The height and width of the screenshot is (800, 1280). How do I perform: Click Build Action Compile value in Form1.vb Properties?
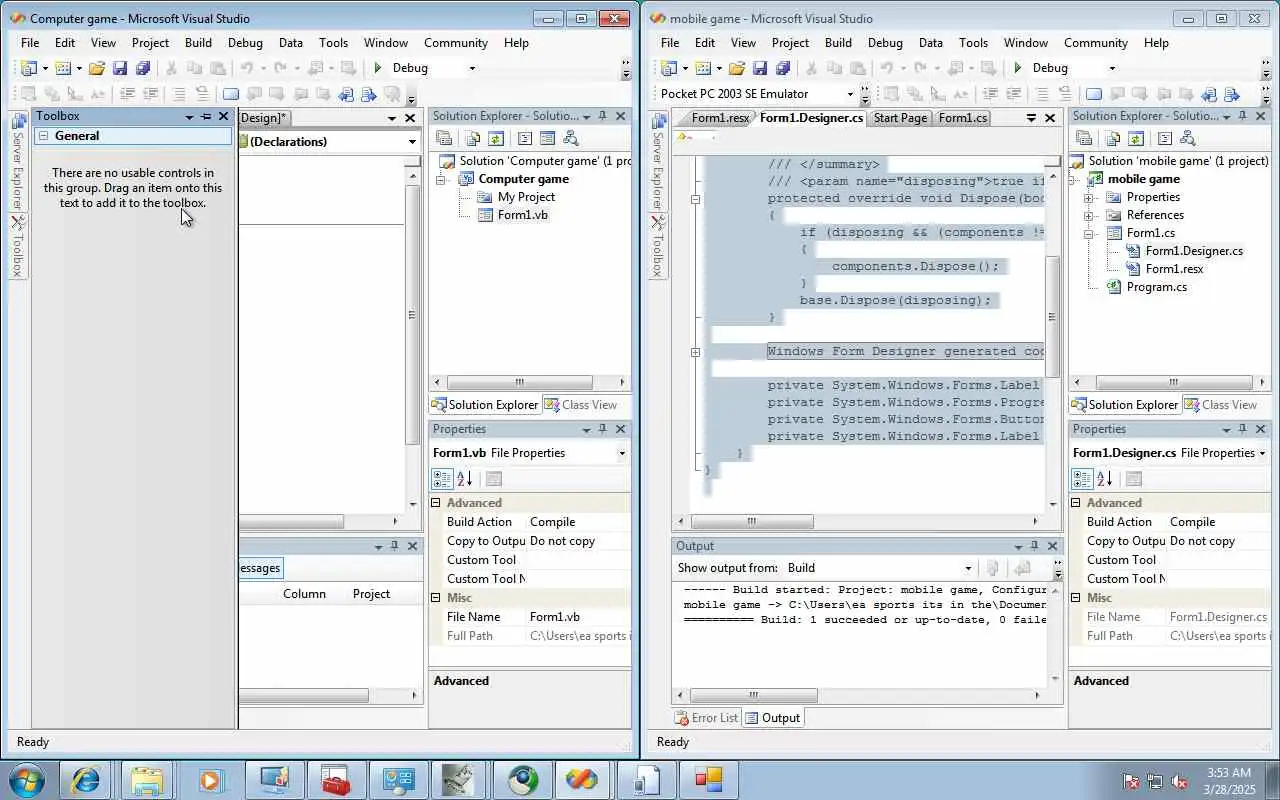[577, 522]
